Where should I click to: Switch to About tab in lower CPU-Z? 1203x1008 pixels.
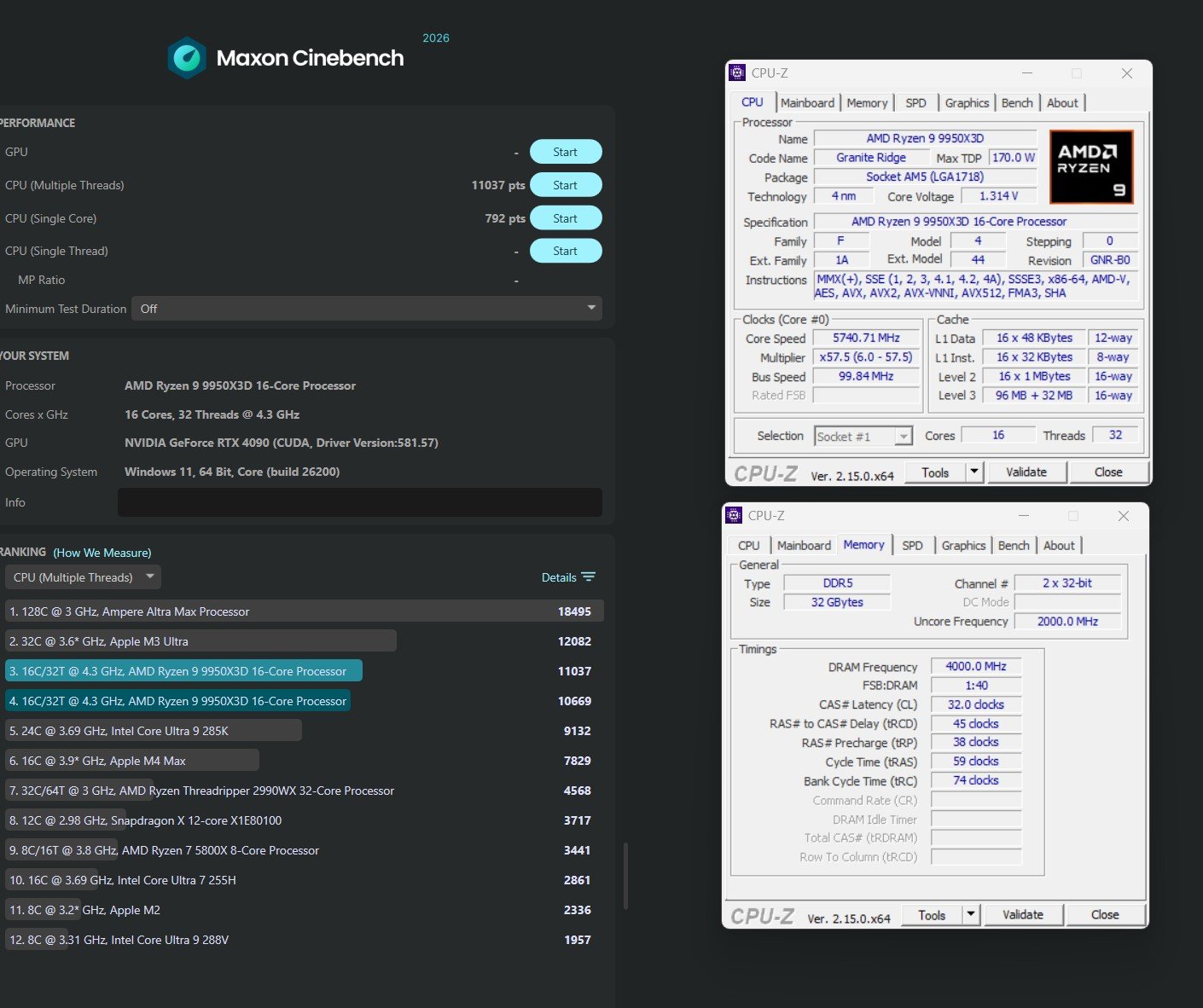point(1059,546)
